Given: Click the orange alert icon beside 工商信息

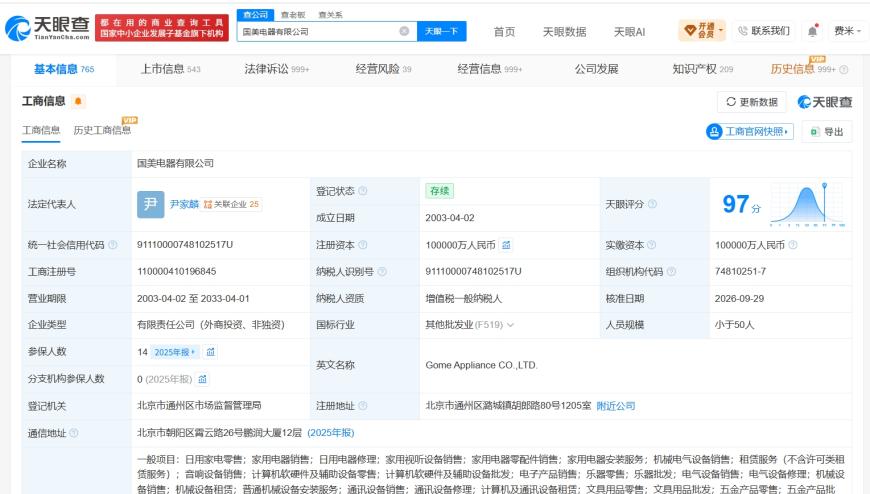Looking at the screenshot, I should pyautogui.click(x=78, y=101).
